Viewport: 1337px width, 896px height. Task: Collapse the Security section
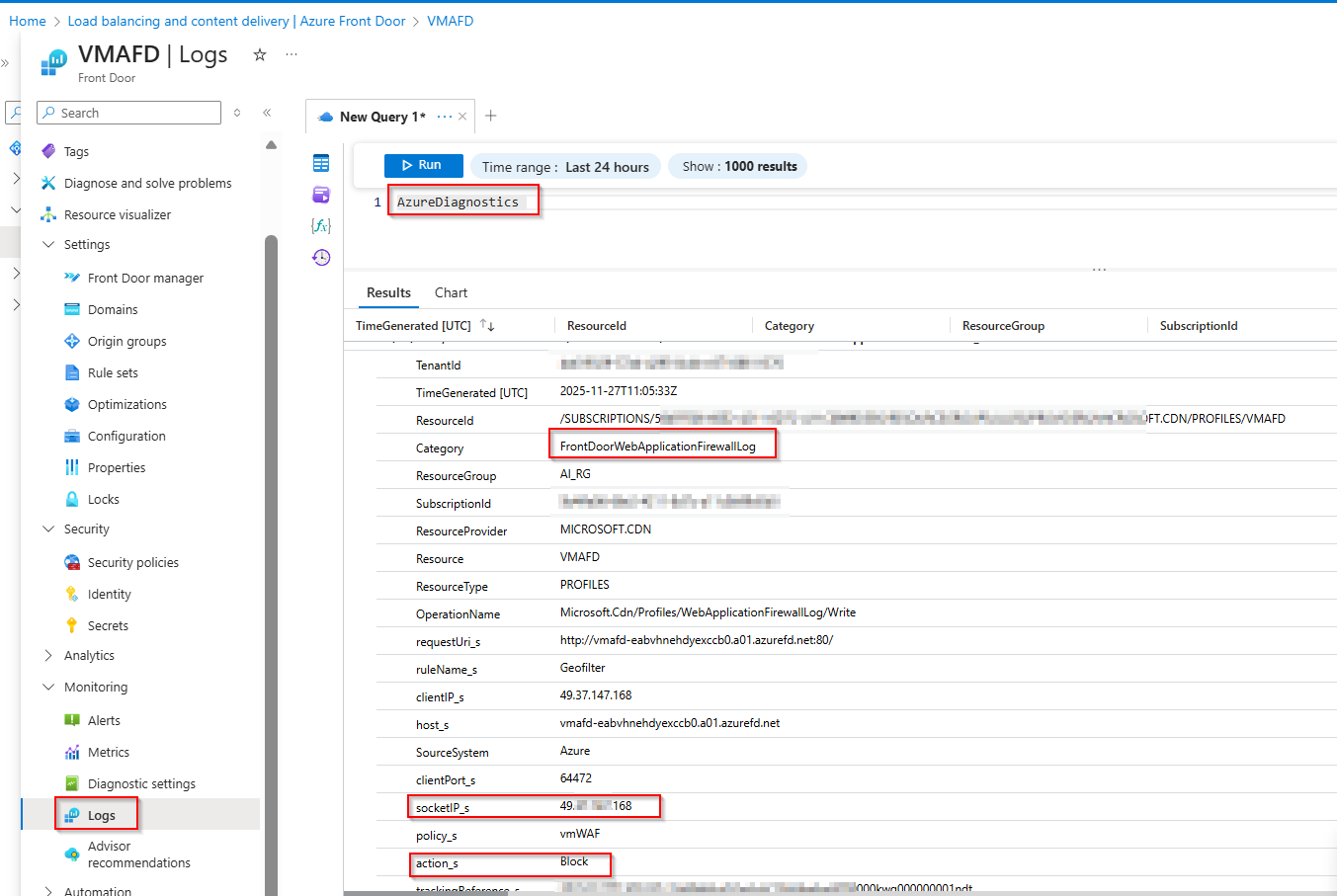(48, 529)
